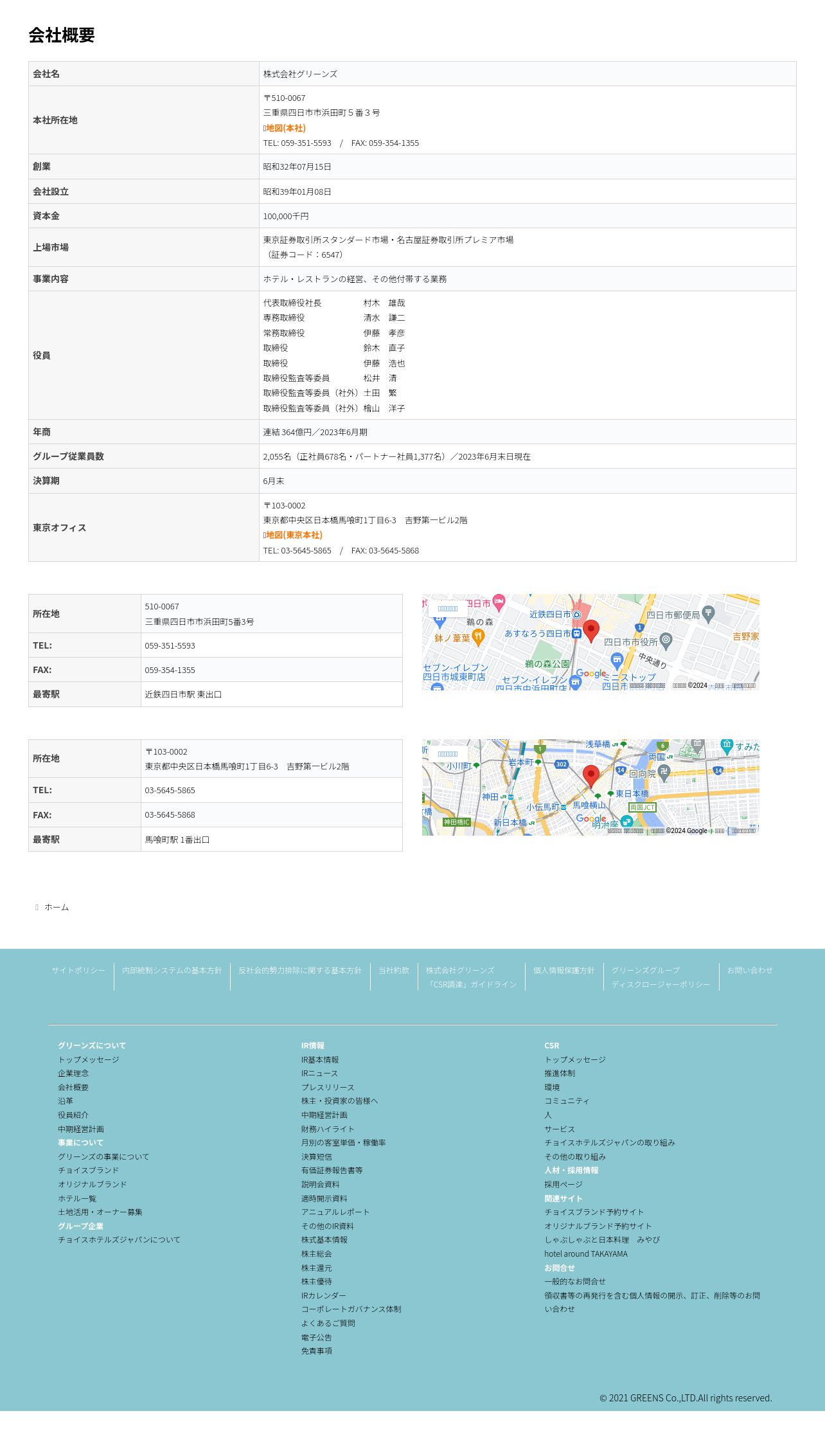The width and height of the screenshot is (825, 1456).
Task: Open hotel around TAKAYAMA link
Action: 586,1254
